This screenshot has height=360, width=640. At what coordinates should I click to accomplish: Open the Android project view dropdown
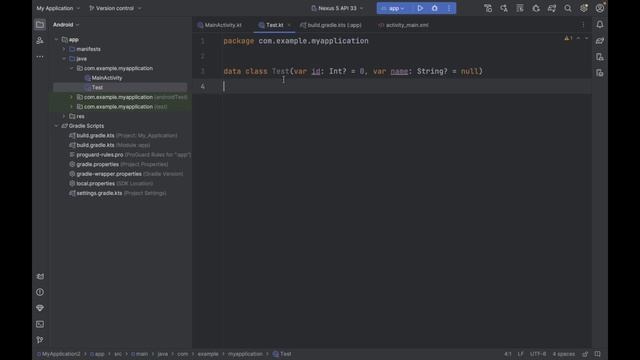coord(66,24)
